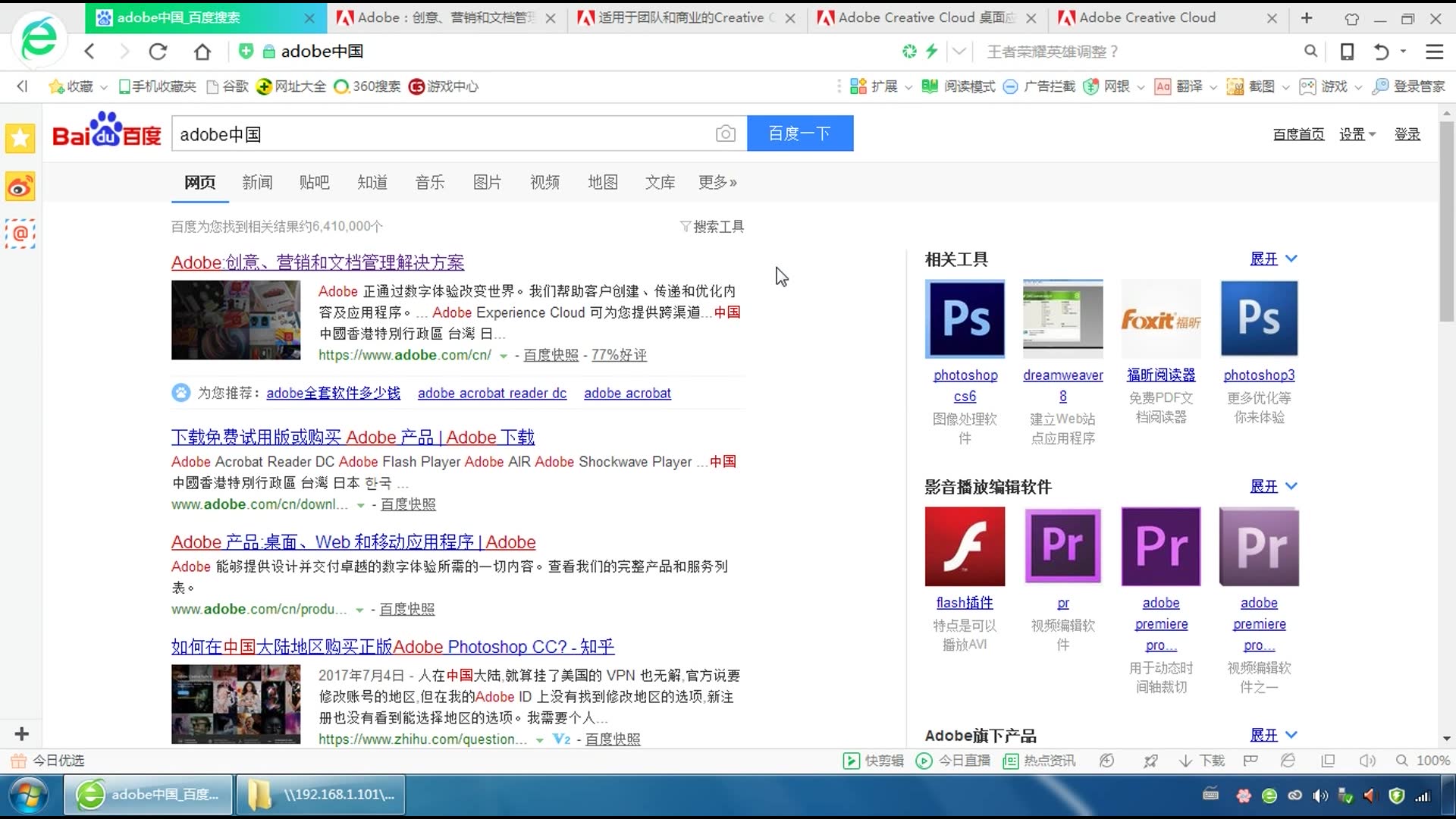Open the 知乎 Photoshop CC purchase result
This screenshot has width=1456, height=819.
pyautogui.click(x=393, y=647)
